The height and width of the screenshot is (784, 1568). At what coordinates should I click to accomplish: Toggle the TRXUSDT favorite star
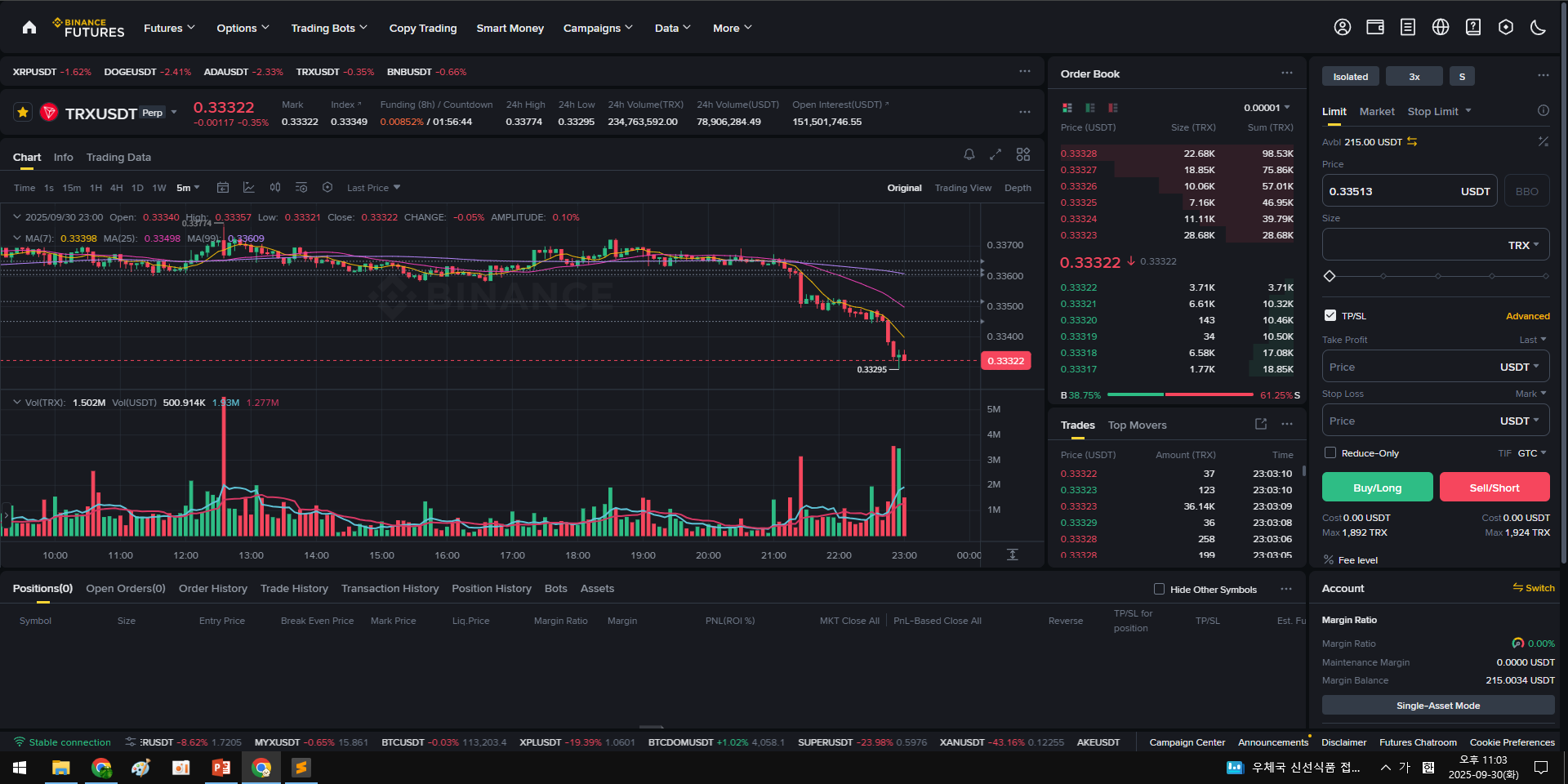(23, 112)
